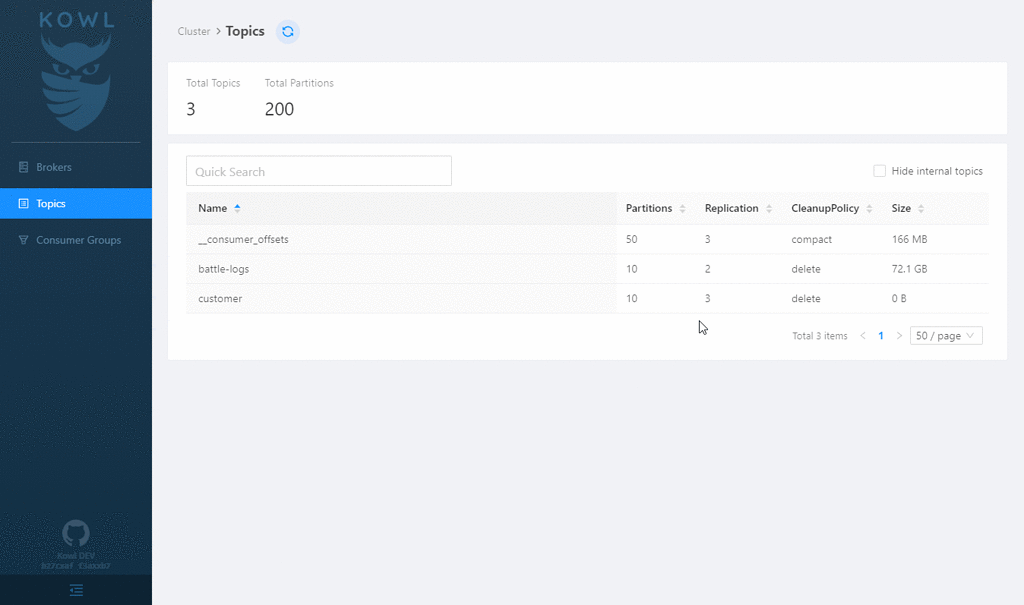Viewport: 1024px width, 605px height.
Task: Click the Kowl owl logo
Action: click(x=76, y=72)
